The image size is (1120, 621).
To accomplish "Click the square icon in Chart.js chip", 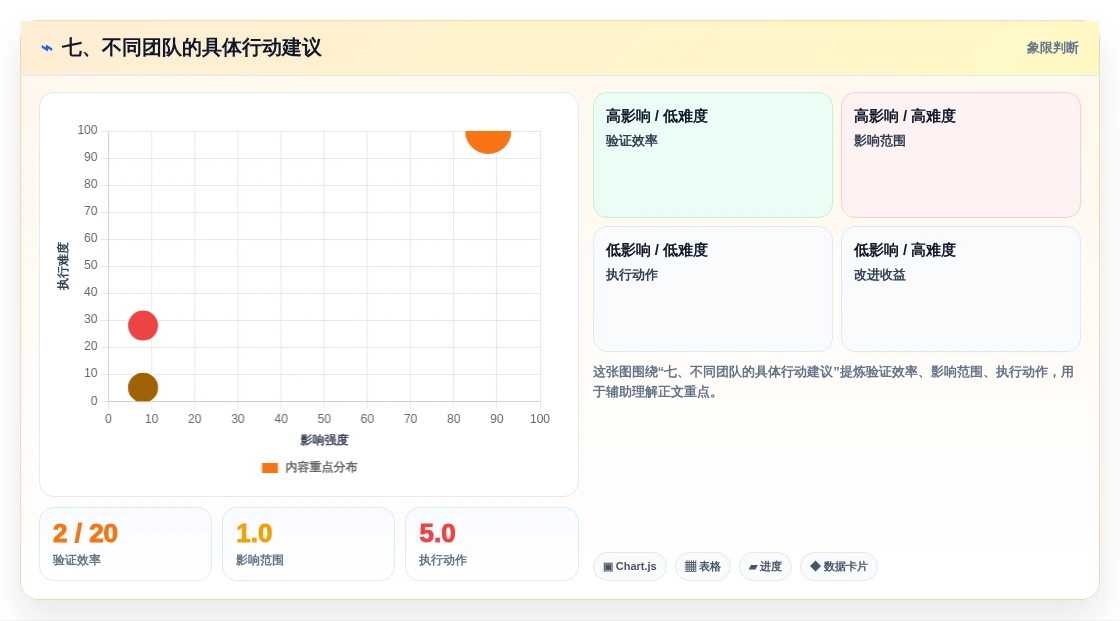I will 608,567.
